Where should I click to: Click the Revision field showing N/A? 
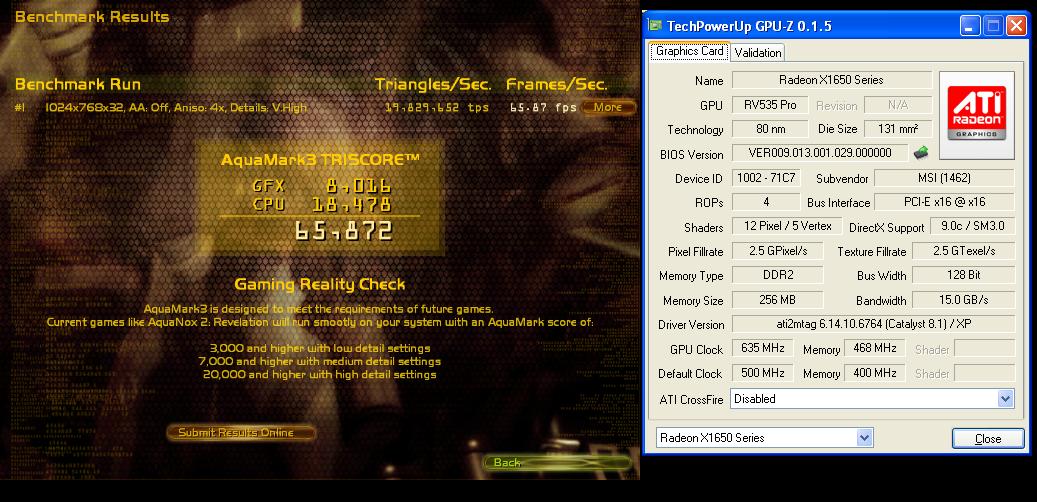[897, 105]
